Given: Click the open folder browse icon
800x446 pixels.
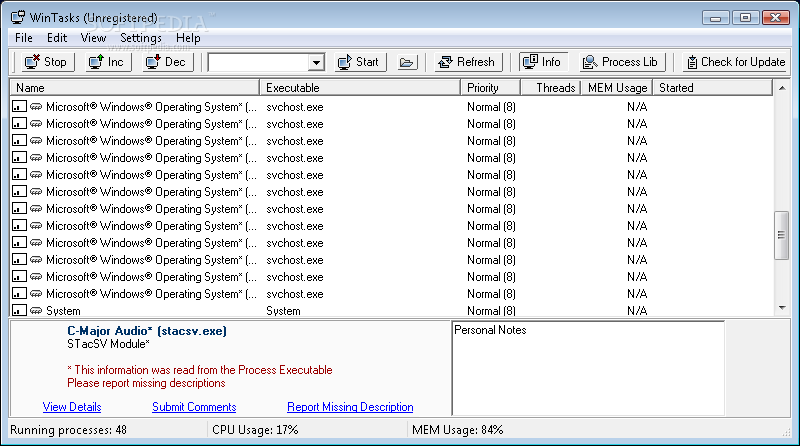Looking at the screenshot, I should point(407,62).
